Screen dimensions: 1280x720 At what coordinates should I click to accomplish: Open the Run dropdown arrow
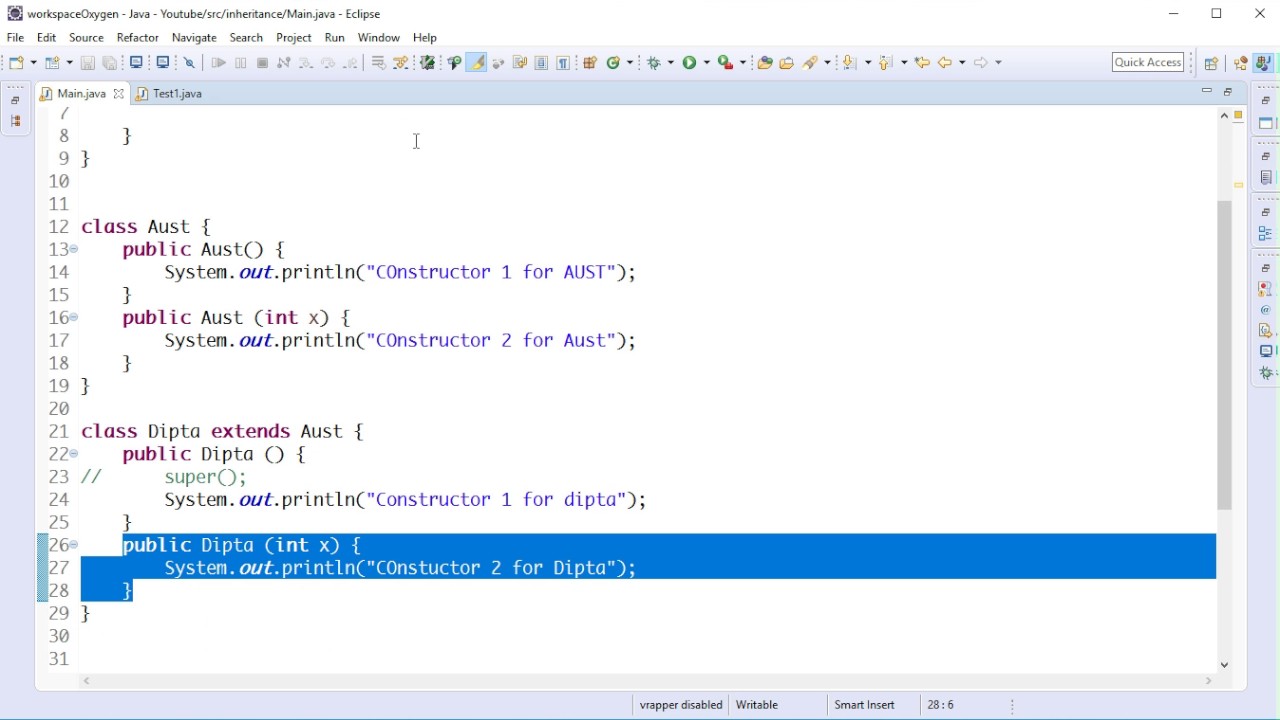tap(707, 62)
